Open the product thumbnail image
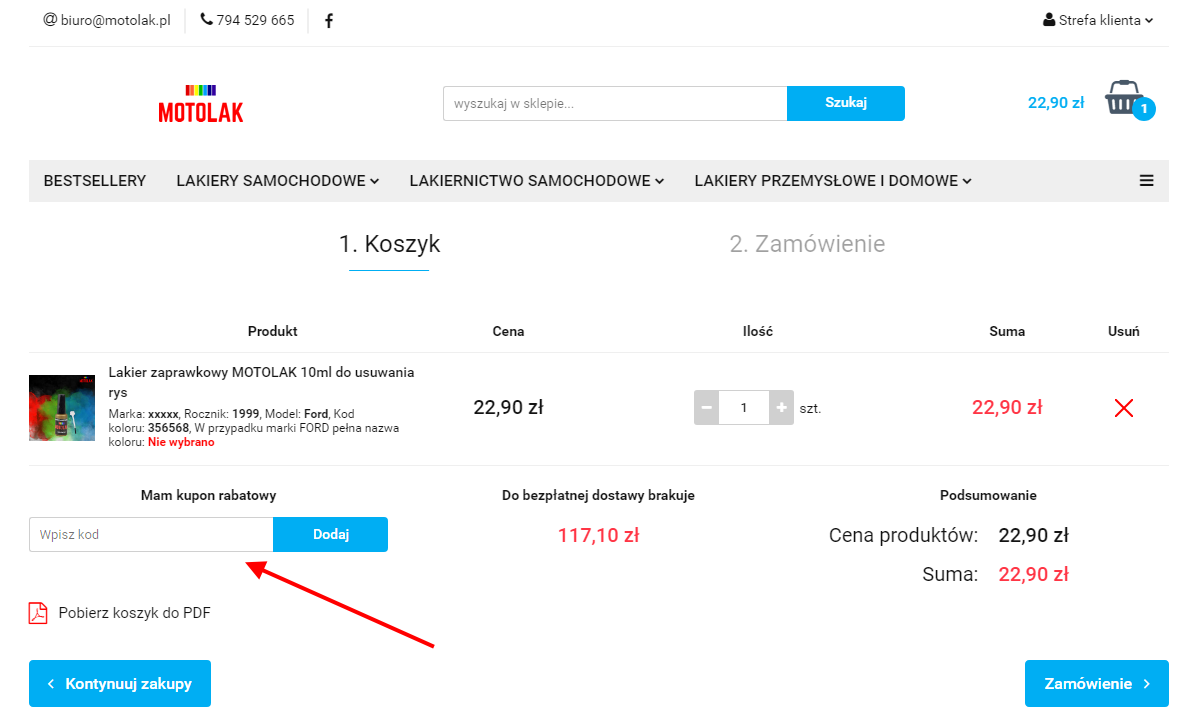 tap(62, 408)
